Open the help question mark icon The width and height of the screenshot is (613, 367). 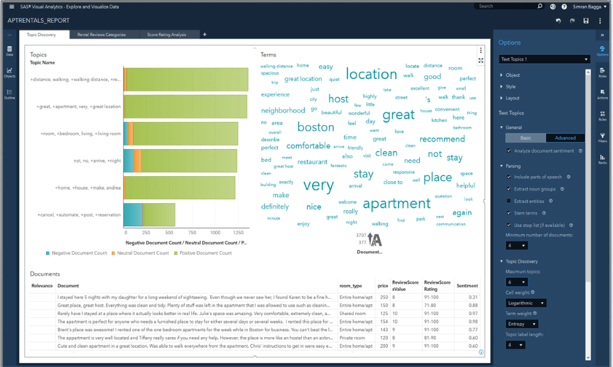click(x=564, y=7)
